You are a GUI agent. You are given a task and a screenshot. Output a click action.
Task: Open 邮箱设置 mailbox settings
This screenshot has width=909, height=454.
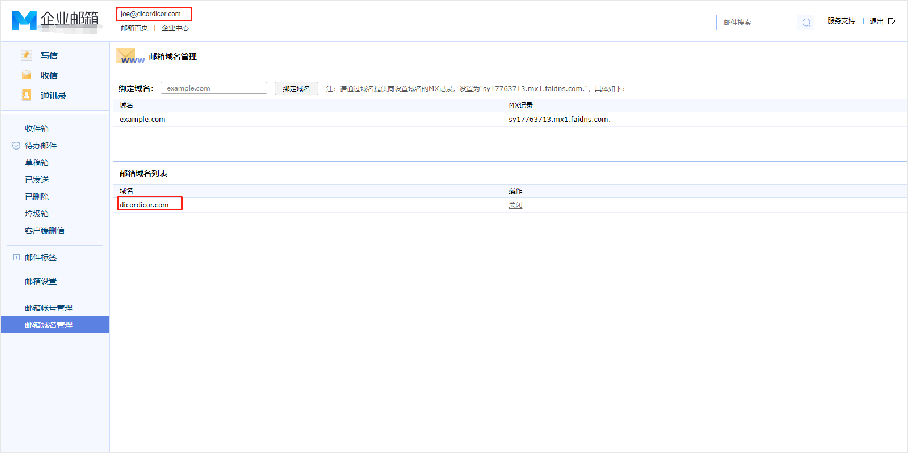pyautogui.click(x=41, y=281)
